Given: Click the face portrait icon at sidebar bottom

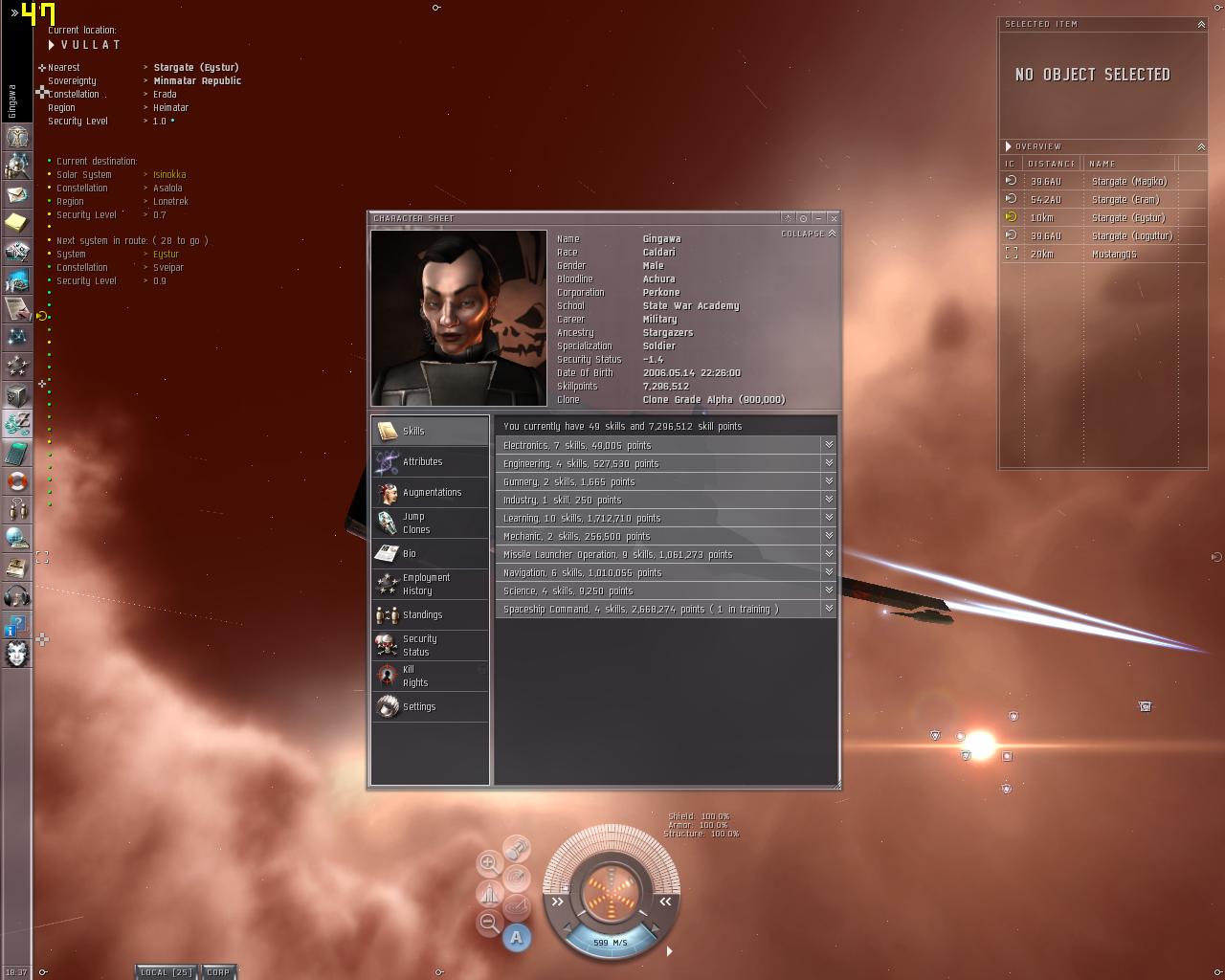Looking at the screenshot, I should pos(16,654).
